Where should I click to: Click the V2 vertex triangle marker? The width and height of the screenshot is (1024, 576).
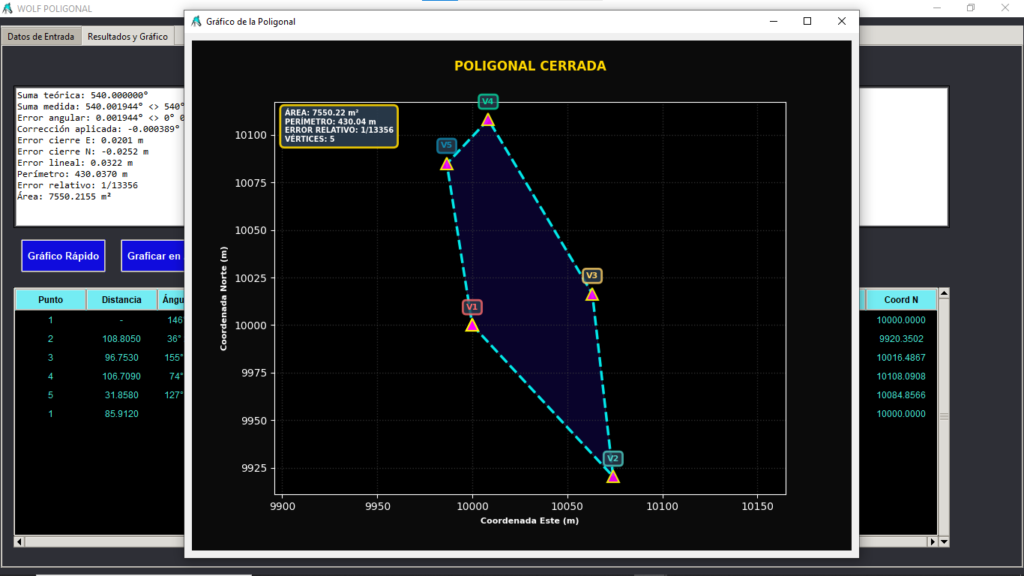pyautogui.click(x=613, y=476)
